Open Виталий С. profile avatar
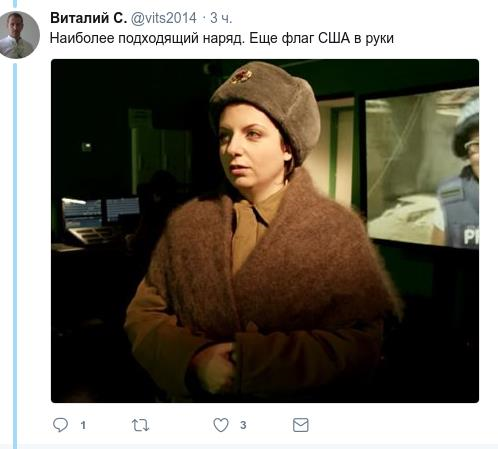Image resolution: width=498 pixels, height=449 pixels. tap(20, 35)
